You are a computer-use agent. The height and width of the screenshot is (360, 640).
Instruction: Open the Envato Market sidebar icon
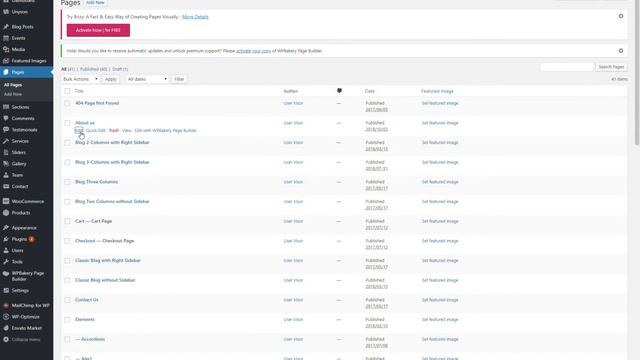6,328
